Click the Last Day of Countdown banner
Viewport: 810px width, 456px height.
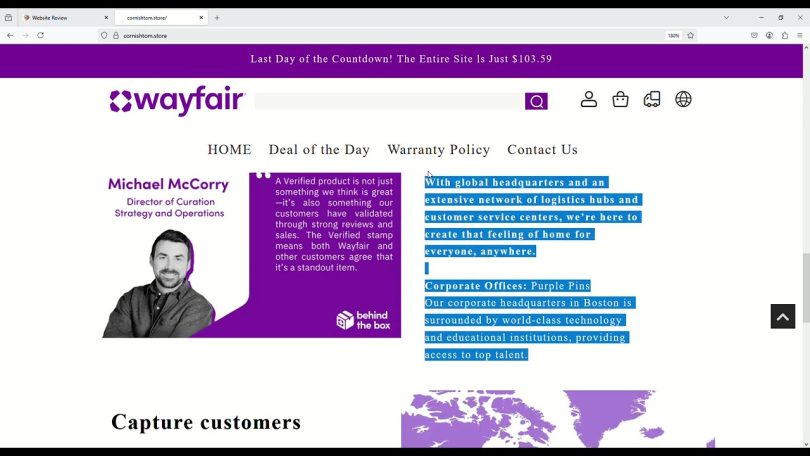(401, 59)
